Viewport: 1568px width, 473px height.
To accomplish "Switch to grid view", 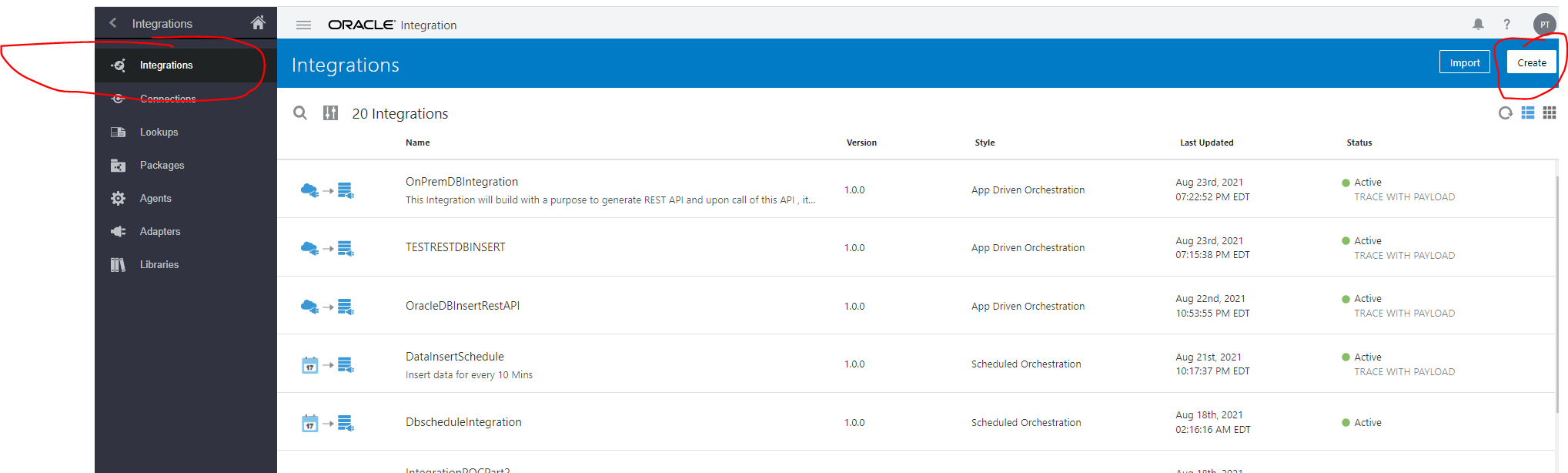I will 1550,113.
